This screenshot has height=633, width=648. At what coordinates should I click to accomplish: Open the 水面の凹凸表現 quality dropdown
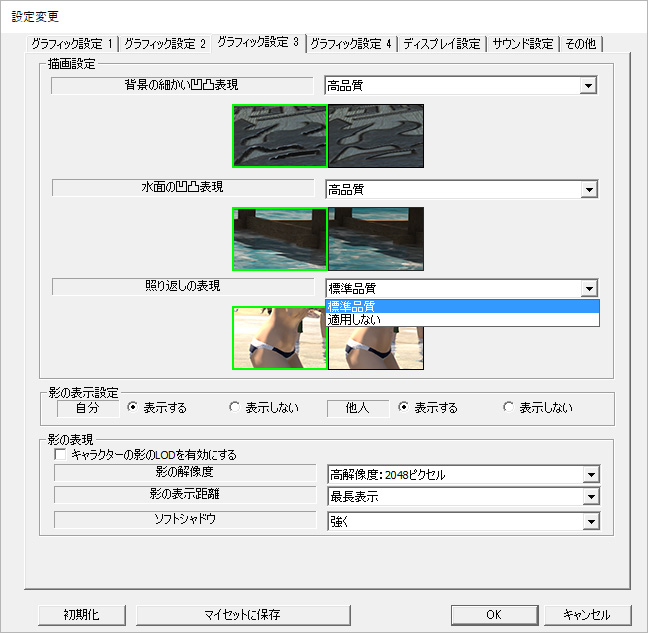click(462, 189)
